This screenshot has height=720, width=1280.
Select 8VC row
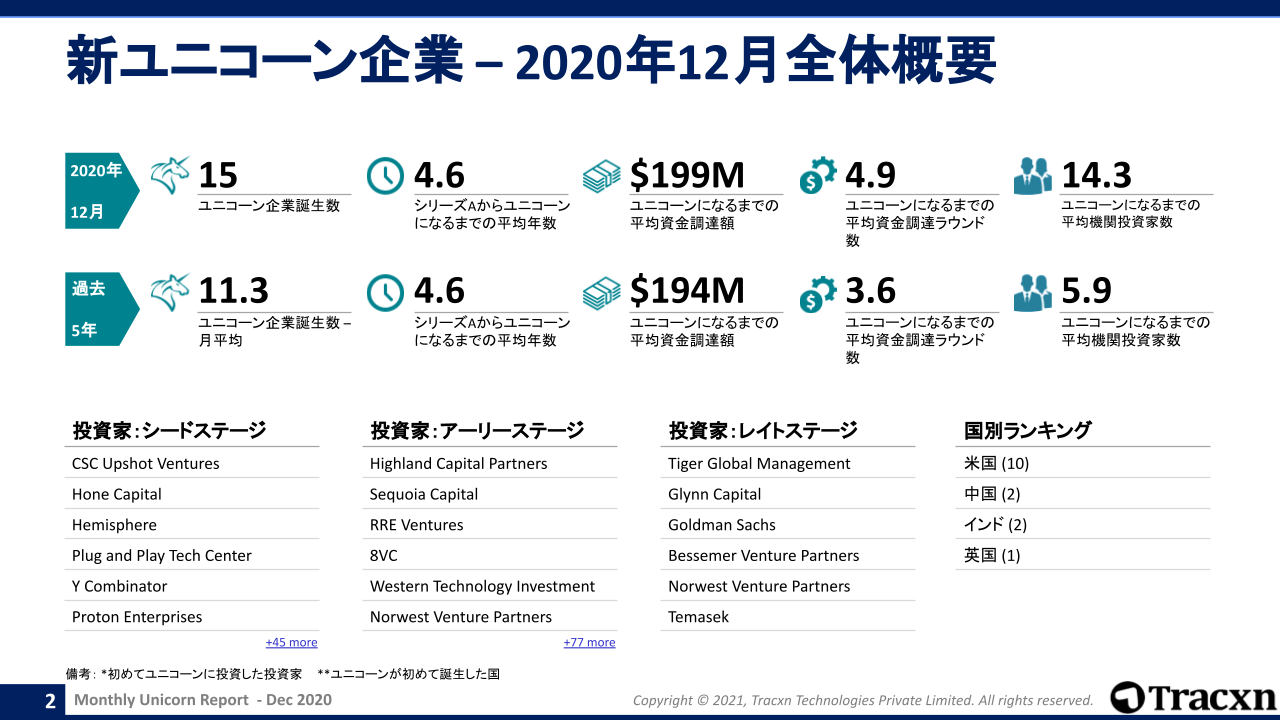pos(490,556)
